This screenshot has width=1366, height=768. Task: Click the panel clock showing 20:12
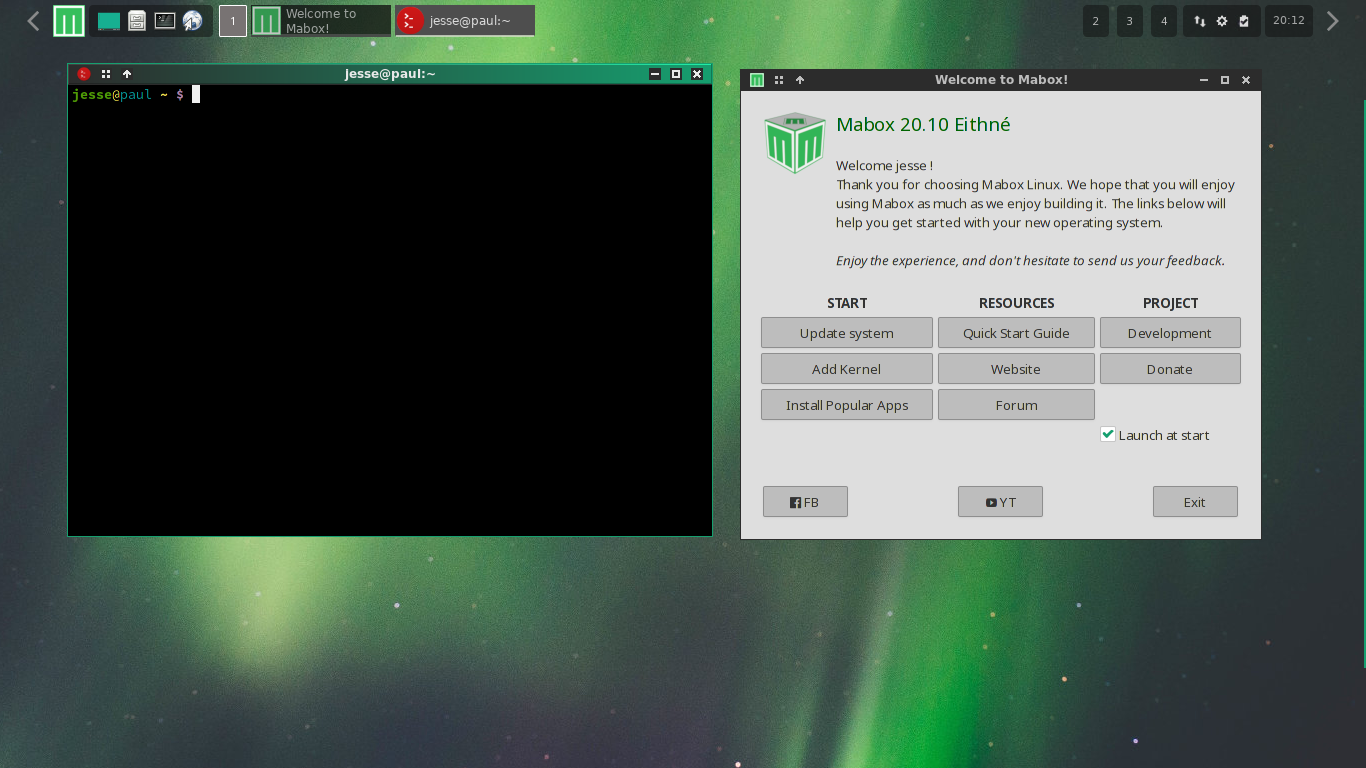(1289, 21)
